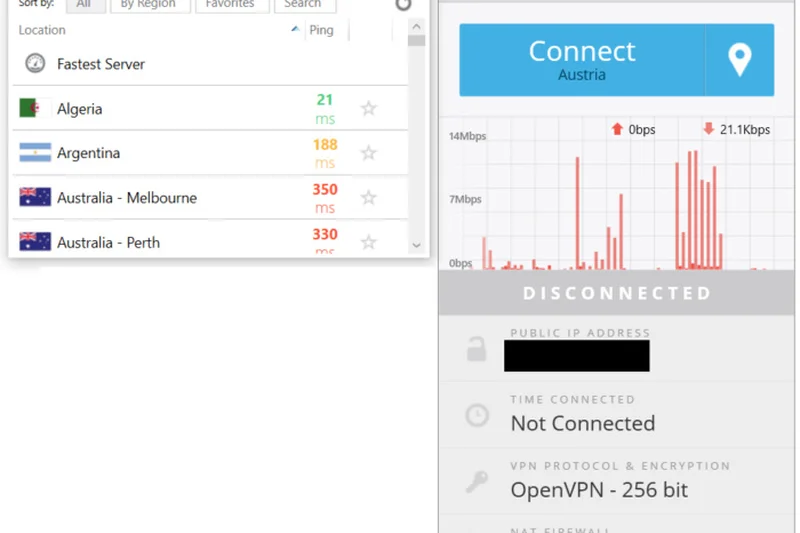The image size is (800, 533).
Task: Click the Connect Austria button
Action: coord(582,60)
